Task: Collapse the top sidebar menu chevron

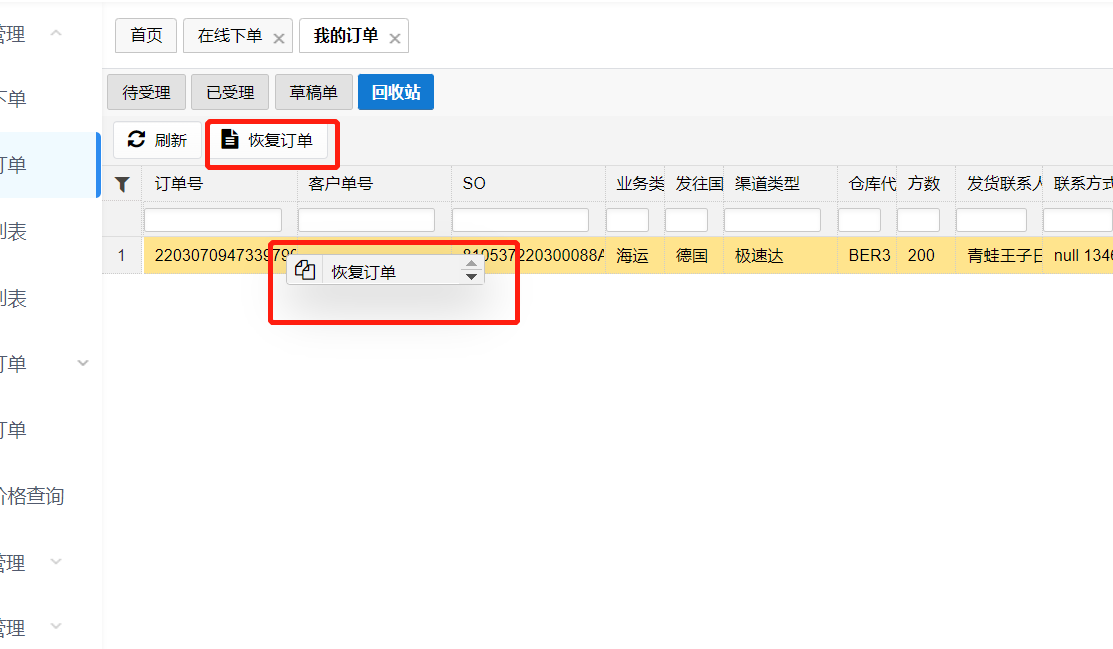Action: 56,33
